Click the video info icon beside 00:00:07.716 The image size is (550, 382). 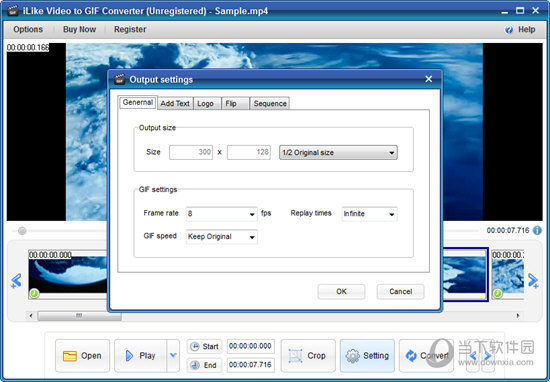pos(537,230)
